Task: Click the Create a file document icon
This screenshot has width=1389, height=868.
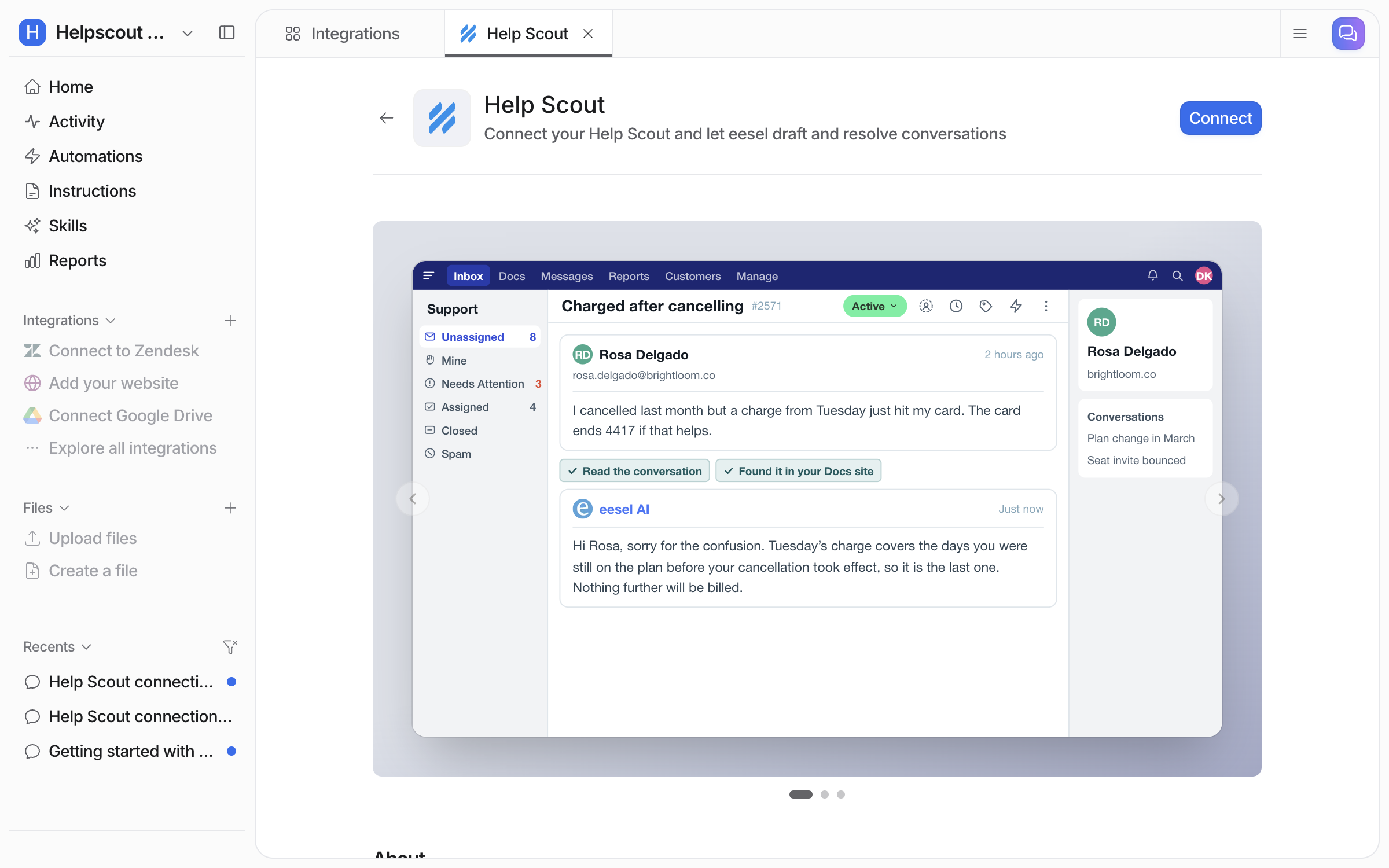Action: tap(32, 571)
